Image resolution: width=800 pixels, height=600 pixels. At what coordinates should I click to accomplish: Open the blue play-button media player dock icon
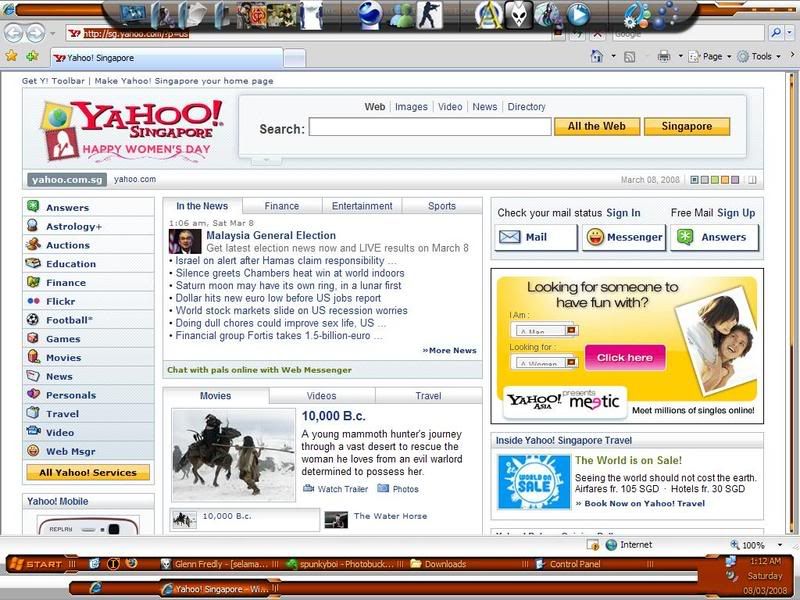(x=578, y=15)
